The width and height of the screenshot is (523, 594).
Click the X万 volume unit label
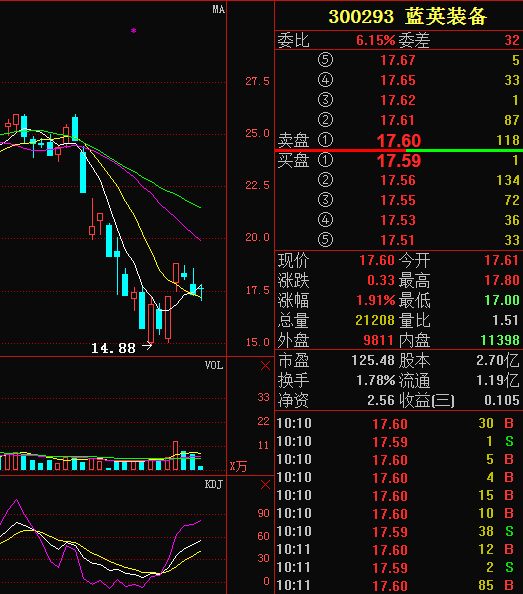coord(238,466)
